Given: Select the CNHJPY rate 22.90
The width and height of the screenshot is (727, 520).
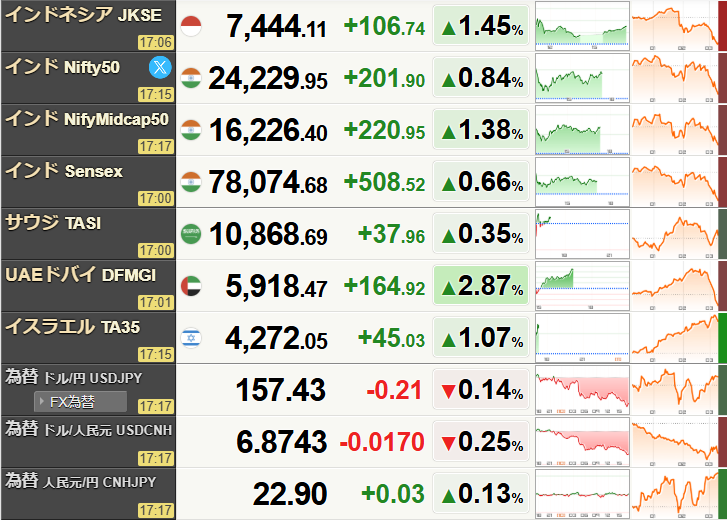Looking at the screenshot, I should point(290,494).
